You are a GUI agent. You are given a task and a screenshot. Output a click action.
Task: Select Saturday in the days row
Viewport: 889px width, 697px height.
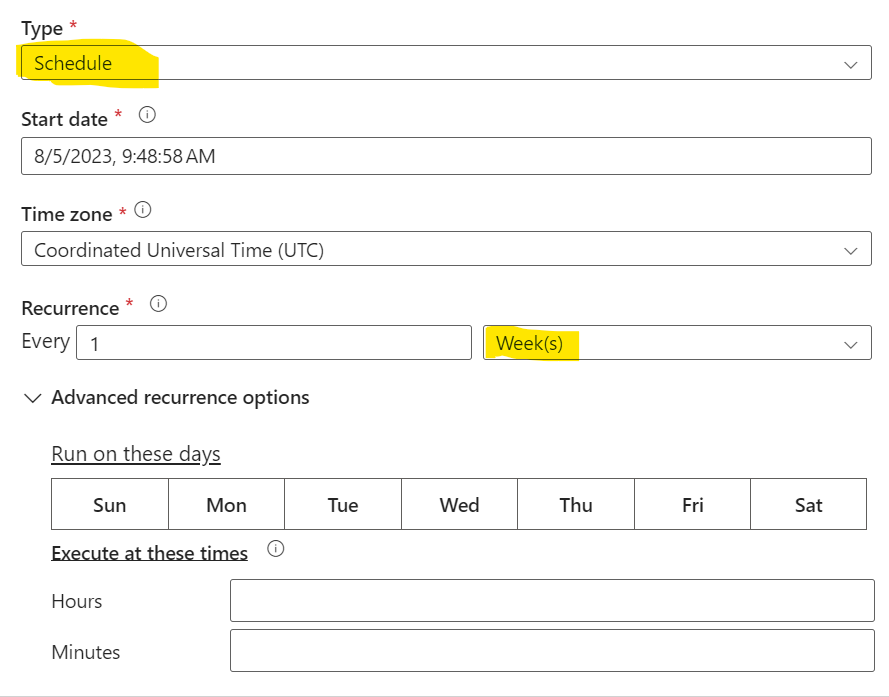808,504
